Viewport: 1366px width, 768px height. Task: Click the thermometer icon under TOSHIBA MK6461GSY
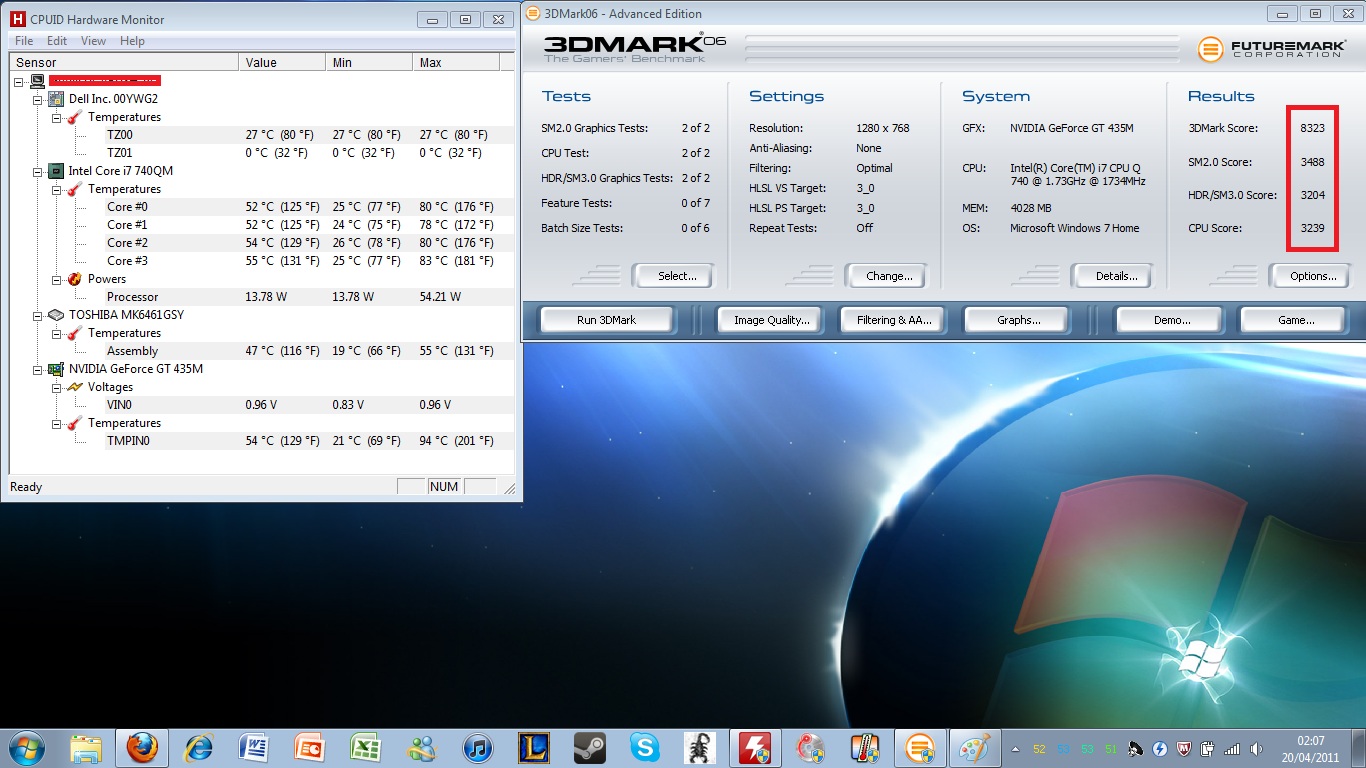(x=75, y=333)
